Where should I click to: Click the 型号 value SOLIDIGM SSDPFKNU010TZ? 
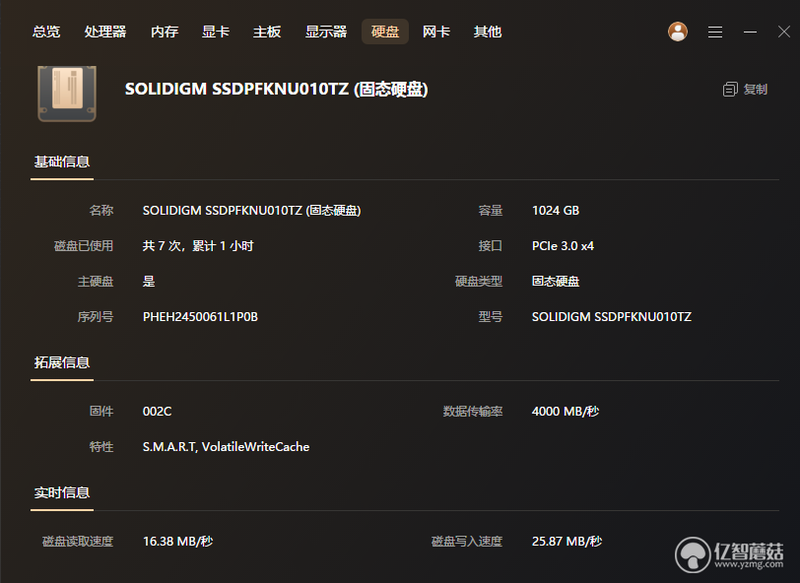click(x=612, y=317)
